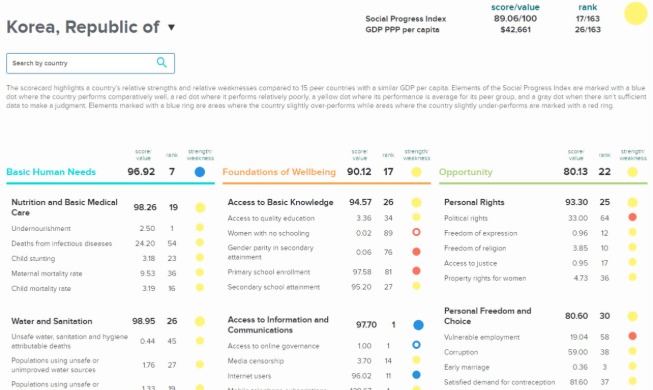Click the Personal Rights component title

pos(474,202)
